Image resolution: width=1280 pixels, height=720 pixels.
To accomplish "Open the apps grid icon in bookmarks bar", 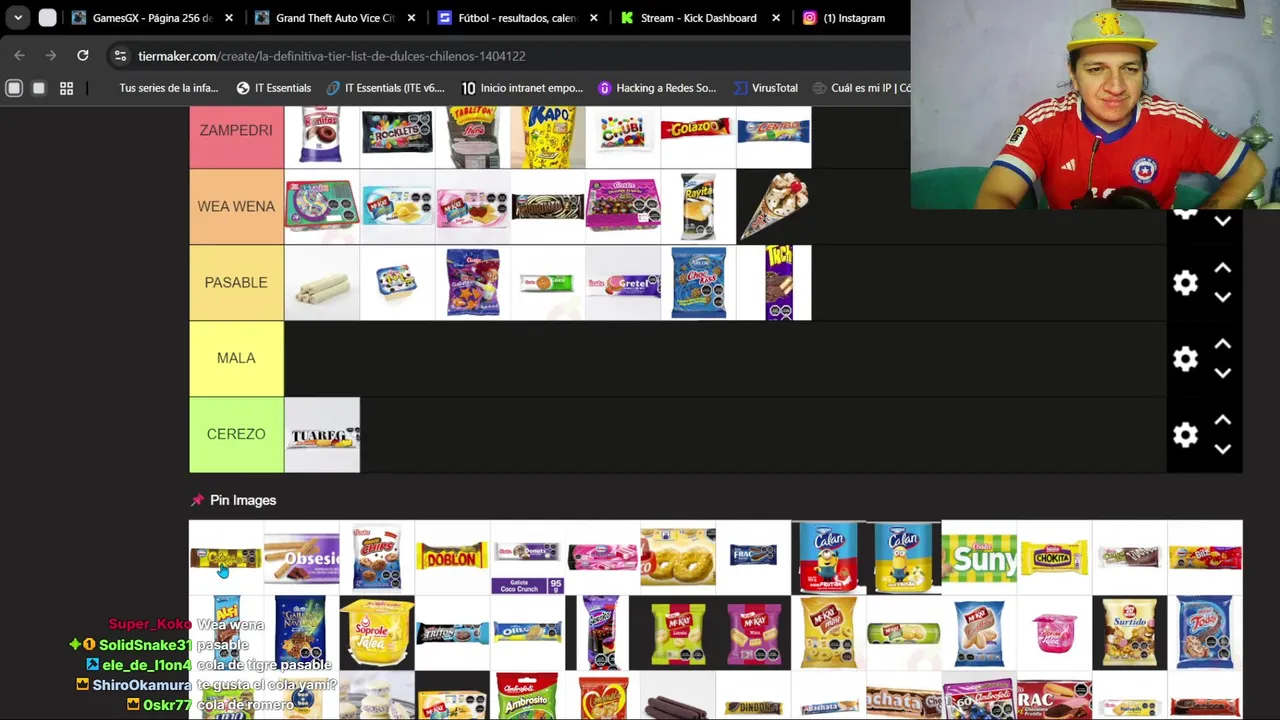I will (66, 88).
